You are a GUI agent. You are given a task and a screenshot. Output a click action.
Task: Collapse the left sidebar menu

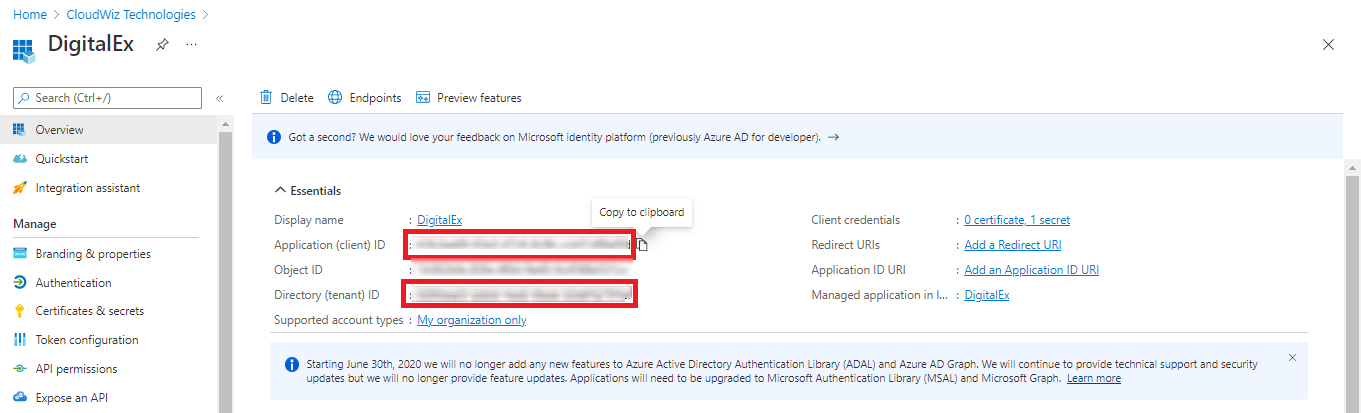[219, 98]
